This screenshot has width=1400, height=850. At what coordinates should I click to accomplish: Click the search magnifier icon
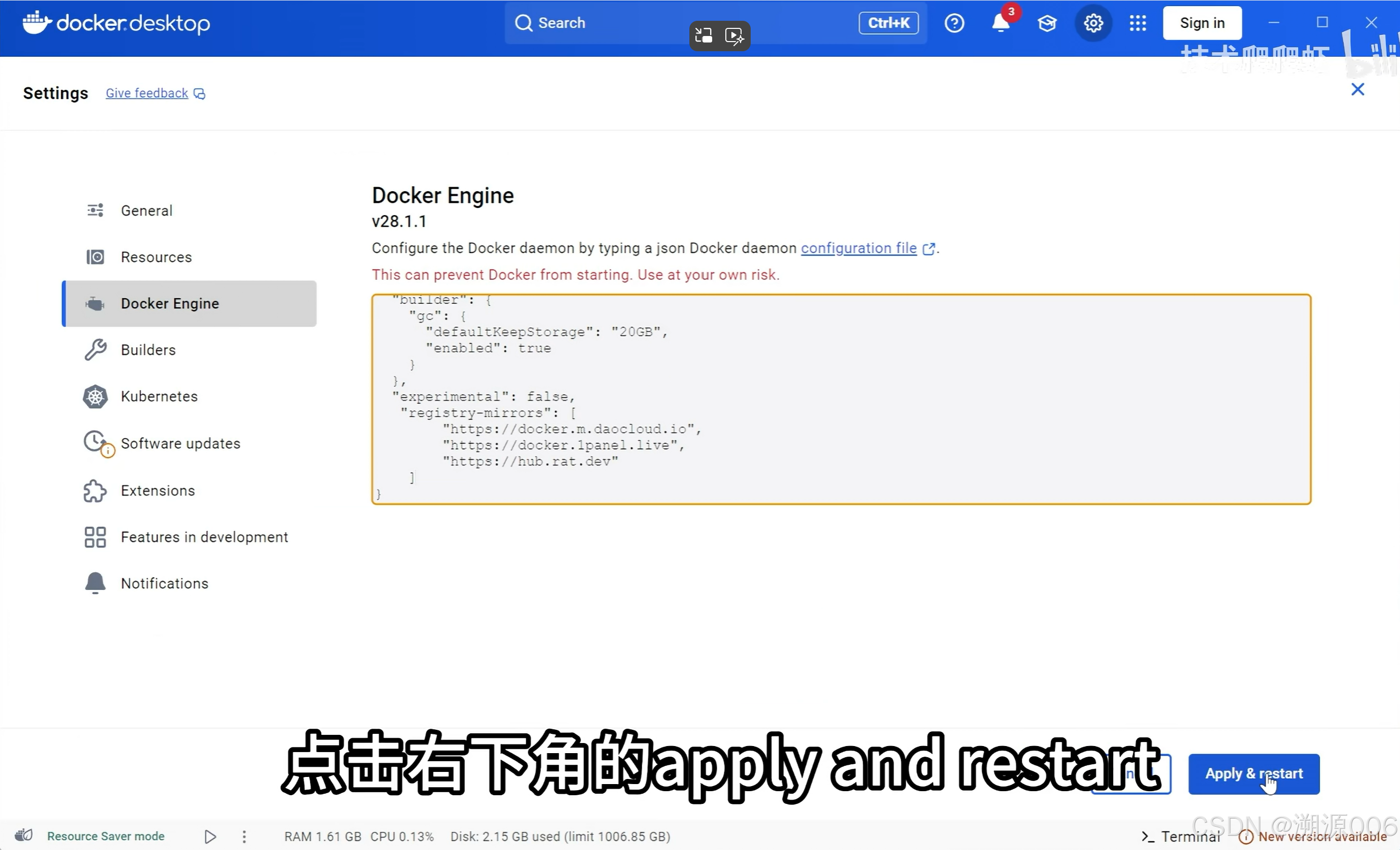pyautogui.click(x=523, y=23)
